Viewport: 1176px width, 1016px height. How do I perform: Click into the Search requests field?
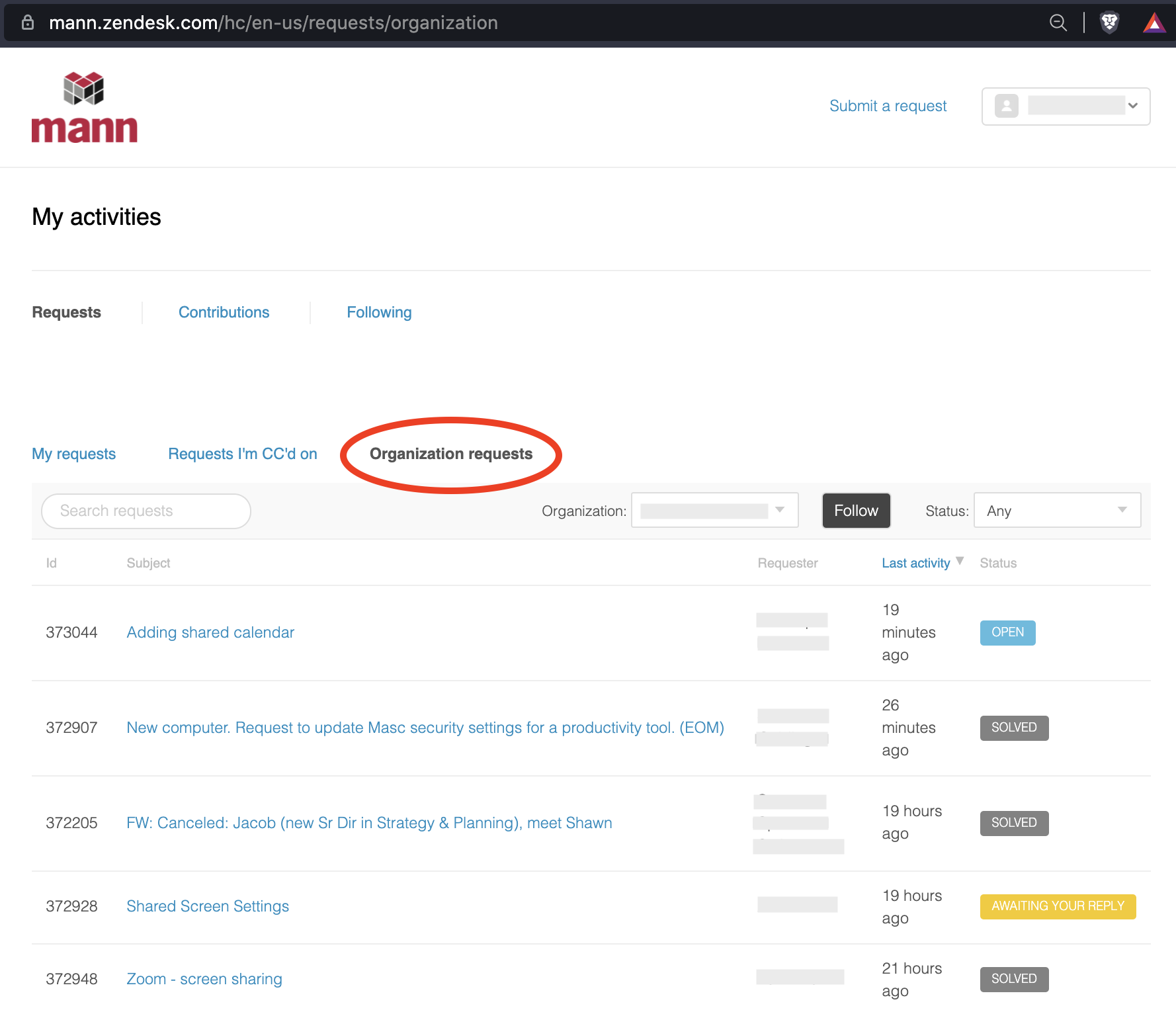[146, 511]
